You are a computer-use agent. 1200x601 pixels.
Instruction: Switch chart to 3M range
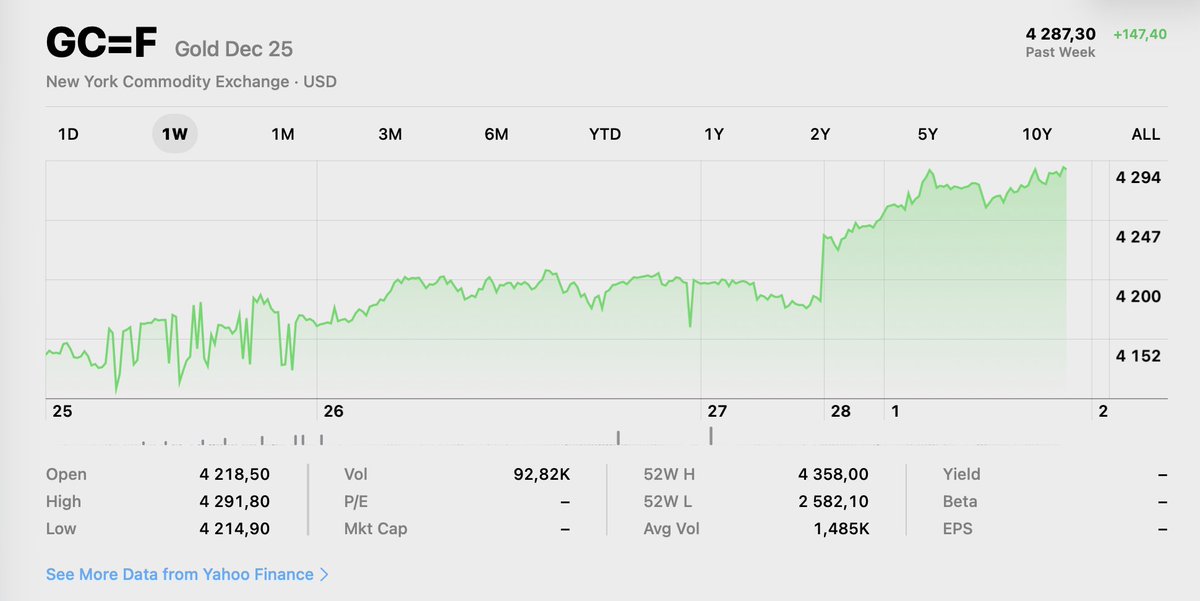pyautogui.click(x=390, y=134)
